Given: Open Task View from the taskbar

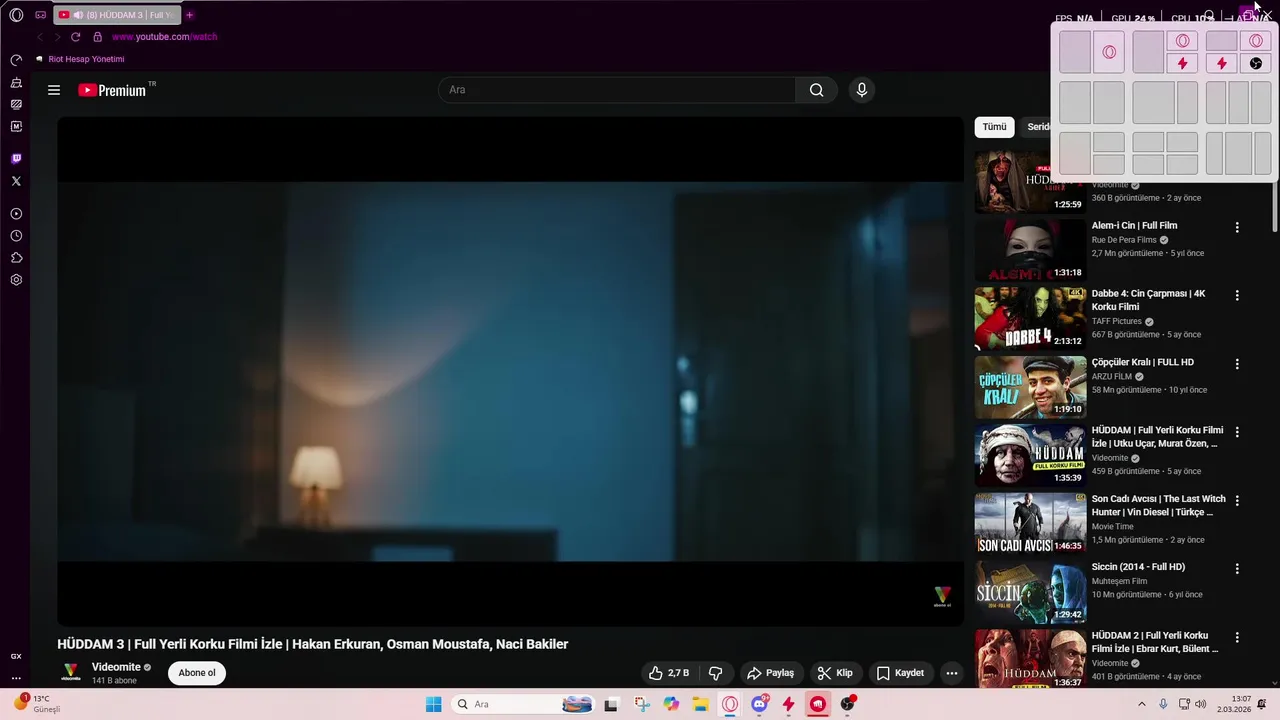Looking at the screenshot, I should pyautogui.click(x=611, y=704).
